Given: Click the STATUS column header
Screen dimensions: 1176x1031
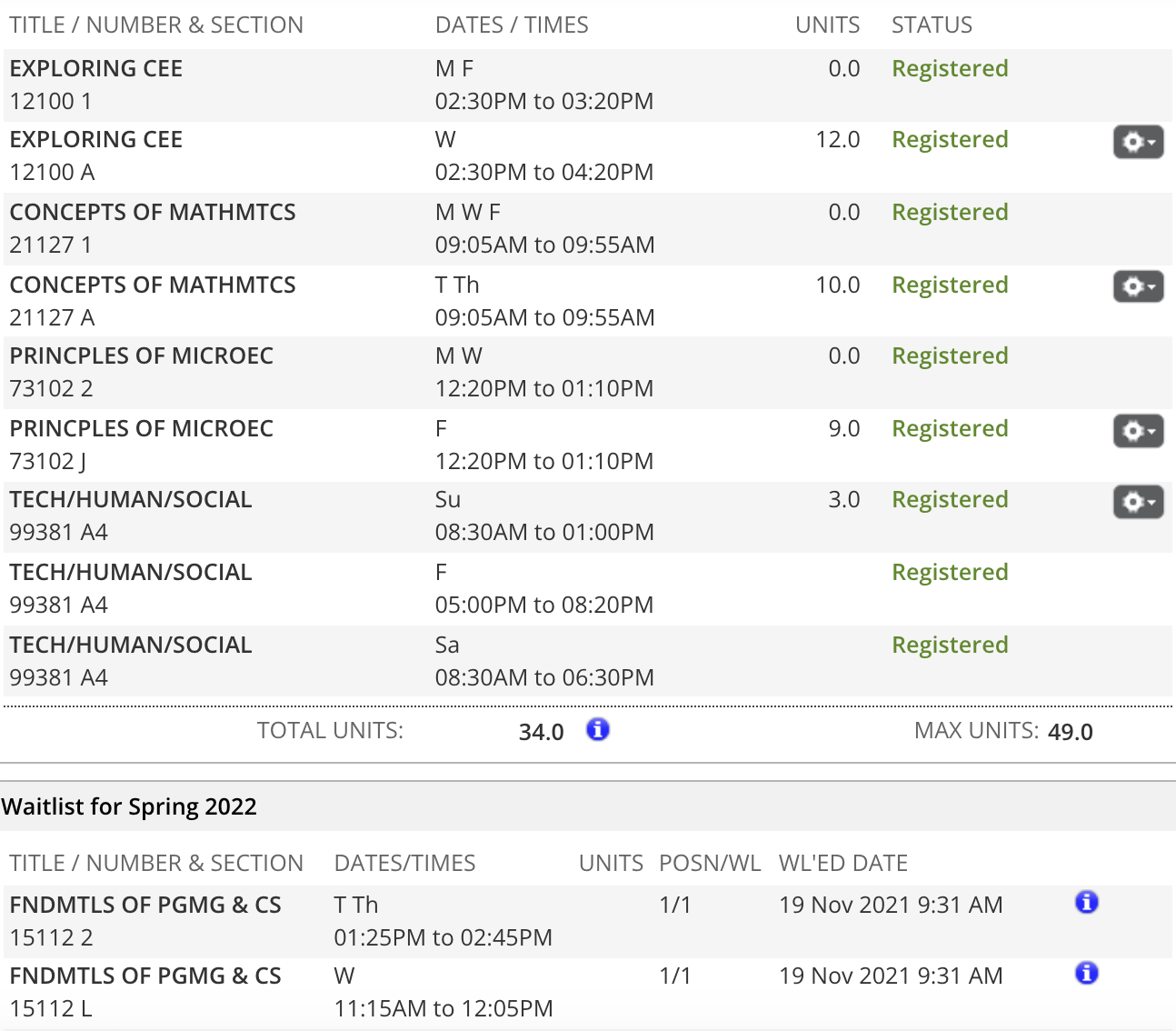Looking at the screenshot, I should tap(932, 25).
